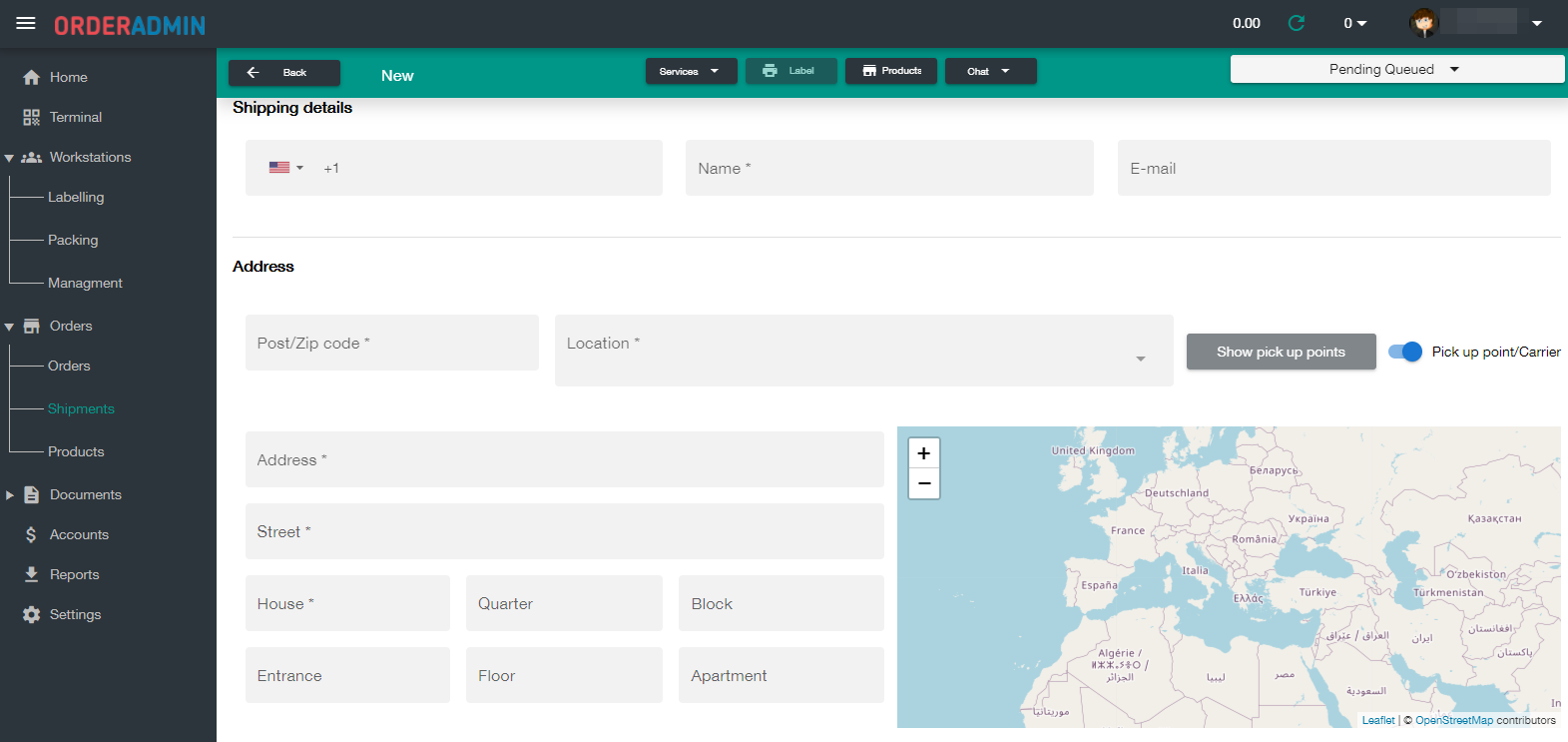Open the Chat dropdown
1568x742 pixels.
point(990,71)
